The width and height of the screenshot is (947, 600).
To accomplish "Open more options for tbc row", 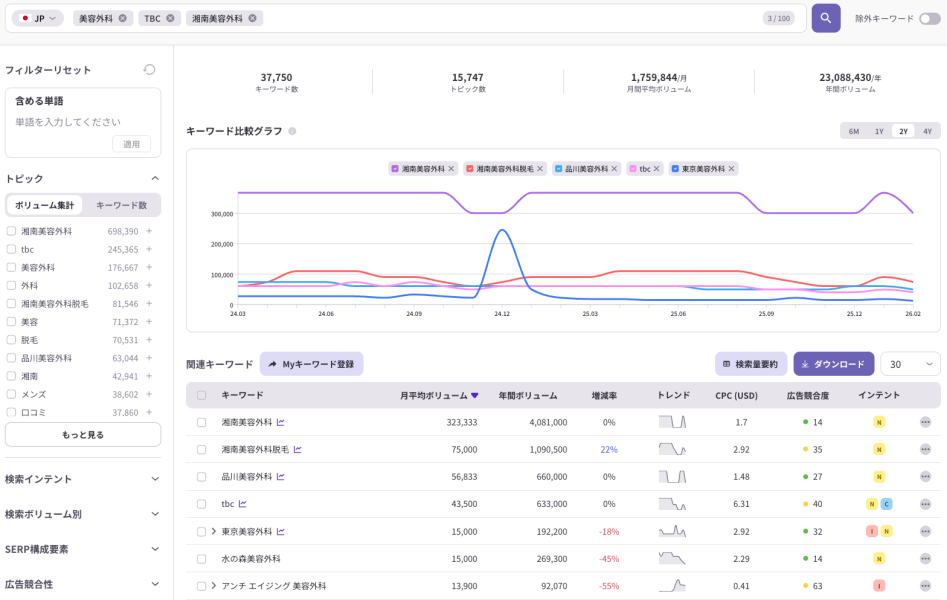I will 925,504.
